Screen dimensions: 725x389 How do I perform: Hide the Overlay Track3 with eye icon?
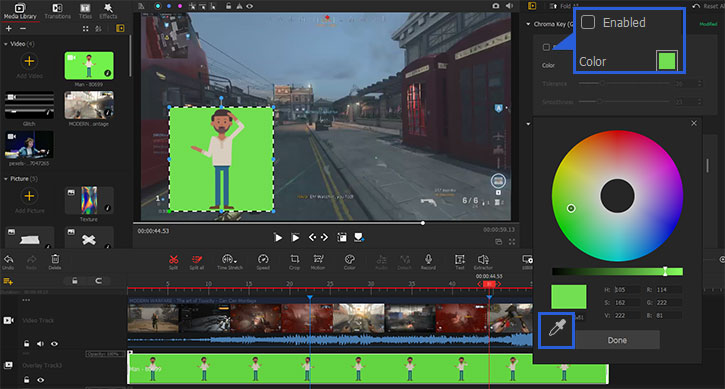[x=41, y=380]
